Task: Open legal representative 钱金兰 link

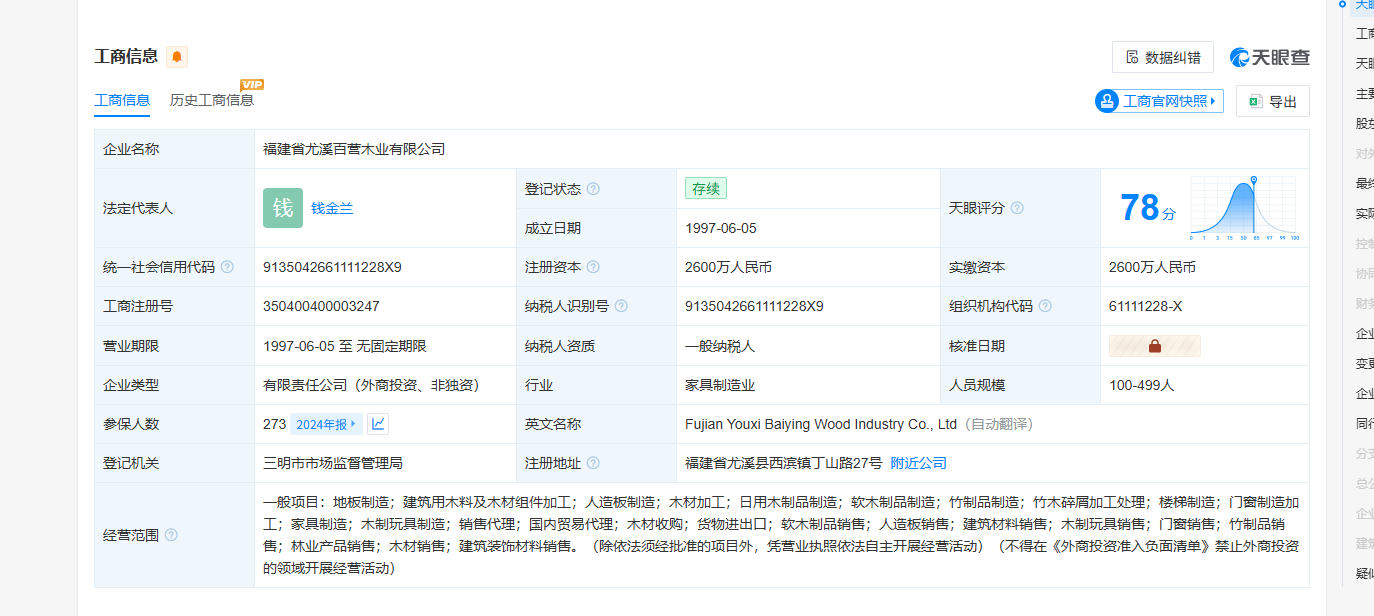Action: 332,209
